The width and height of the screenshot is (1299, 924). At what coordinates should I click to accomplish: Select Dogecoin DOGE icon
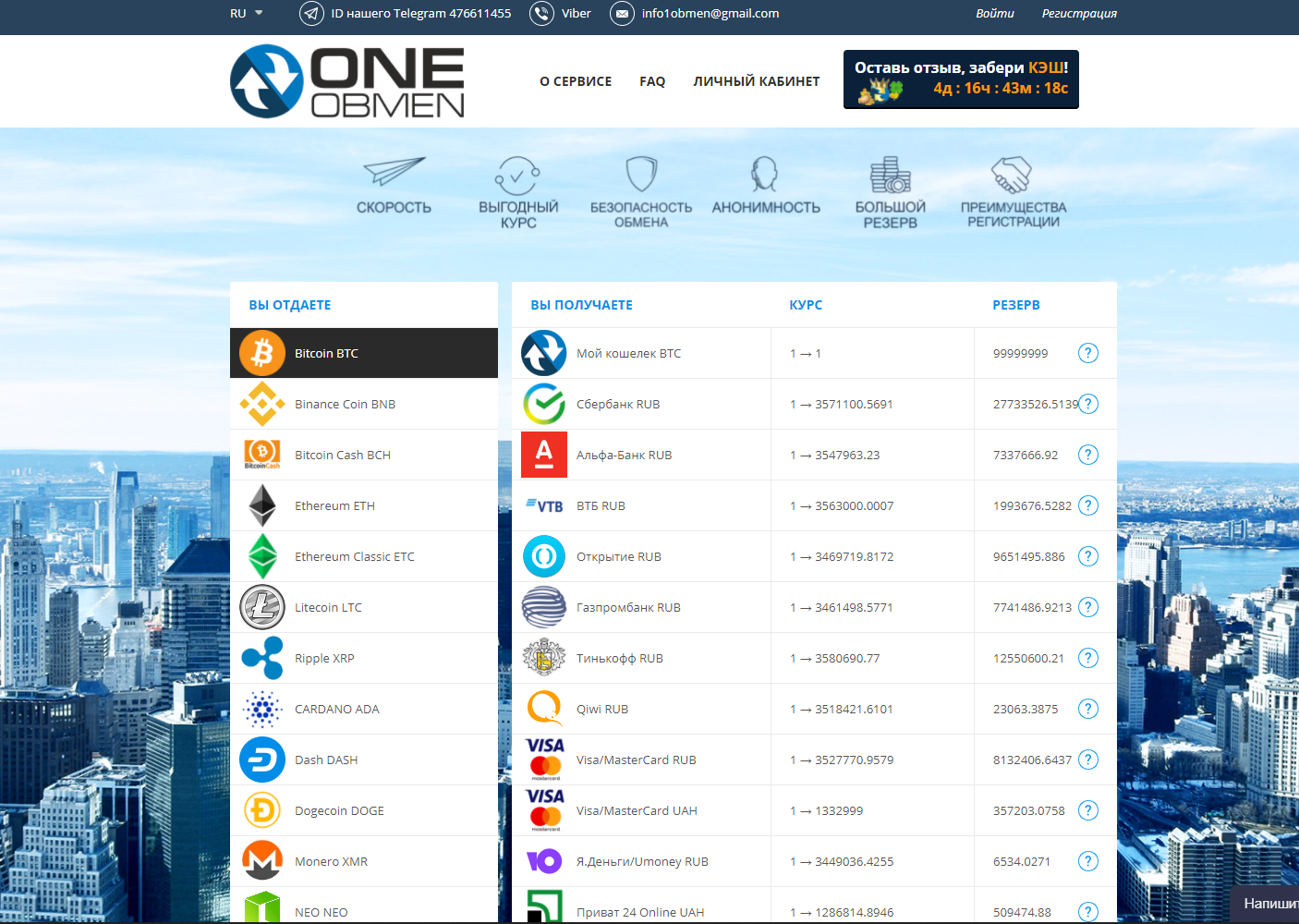(x=262, y=810)
